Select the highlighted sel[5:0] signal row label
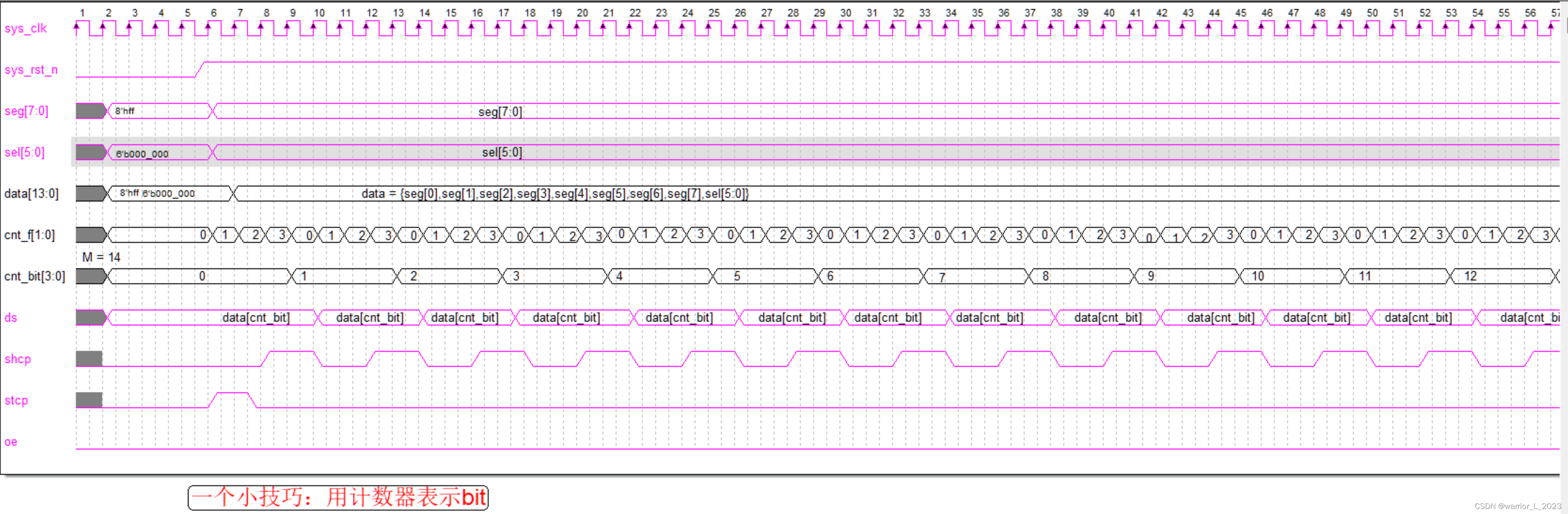 [x=24, y=152]
